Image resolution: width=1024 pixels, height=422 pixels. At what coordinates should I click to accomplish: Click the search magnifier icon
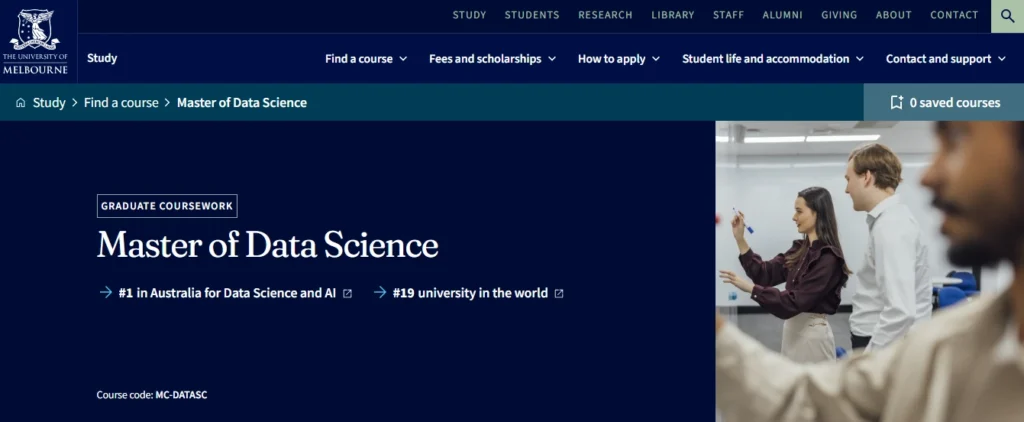pos(1007,16)
